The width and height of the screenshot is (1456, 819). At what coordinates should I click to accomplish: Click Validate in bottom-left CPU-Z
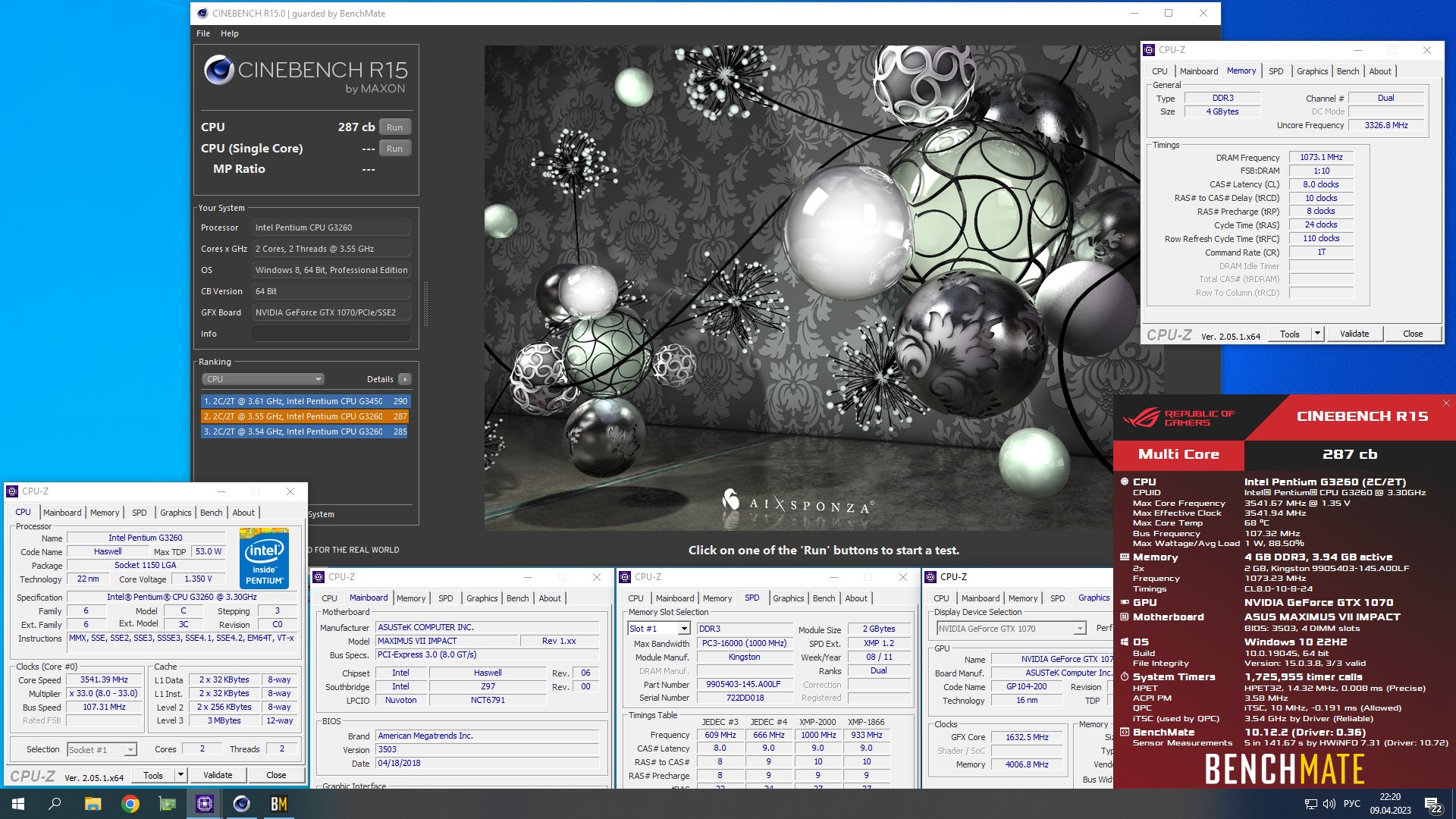pyautogui.click(x=218, y=775)
